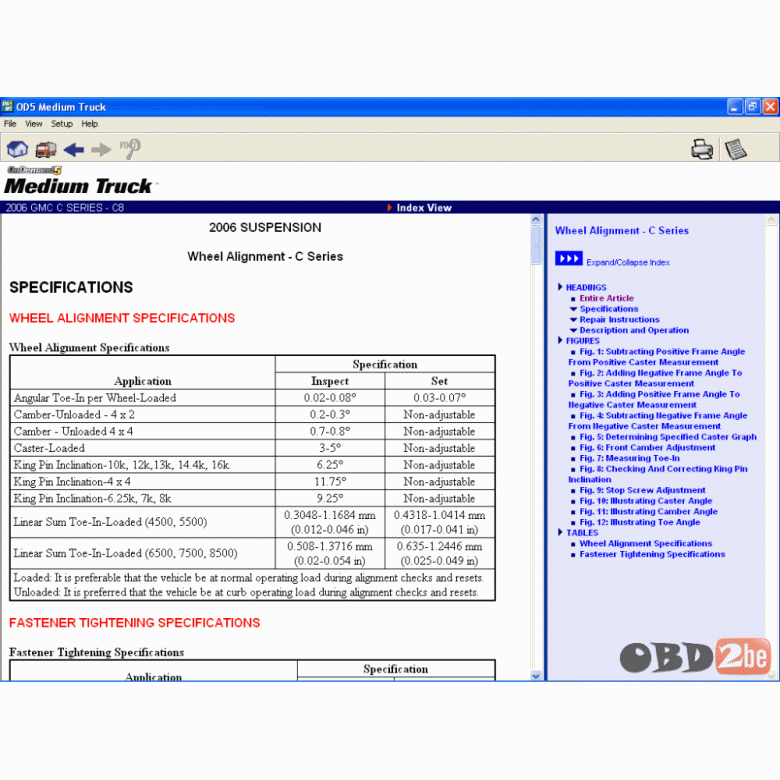
Task: Select the 0.02-0.08° inspect value
Action: [x=330, y=398]
